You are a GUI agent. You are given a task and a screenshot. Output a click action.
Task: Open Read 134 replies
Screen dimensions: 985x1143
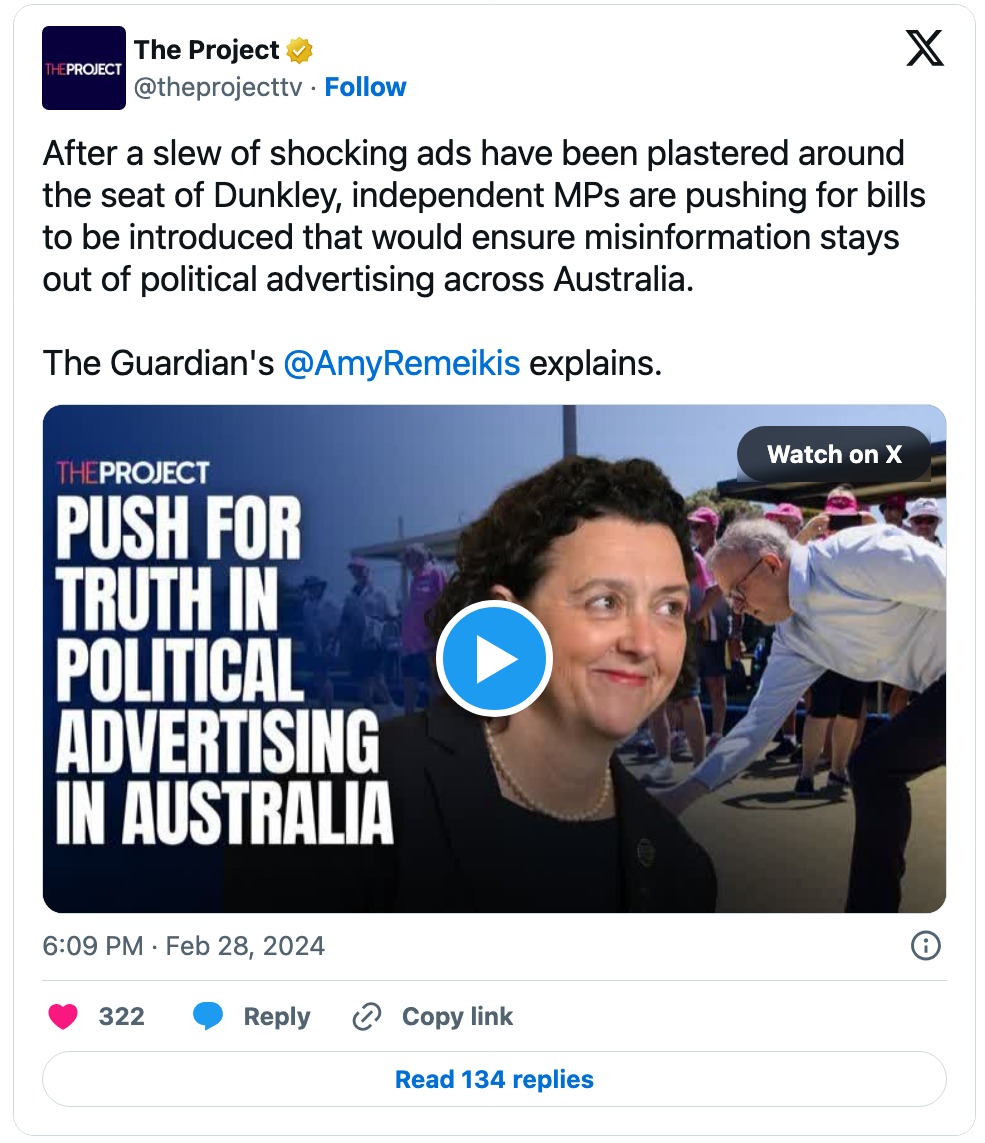(494, 1080)
